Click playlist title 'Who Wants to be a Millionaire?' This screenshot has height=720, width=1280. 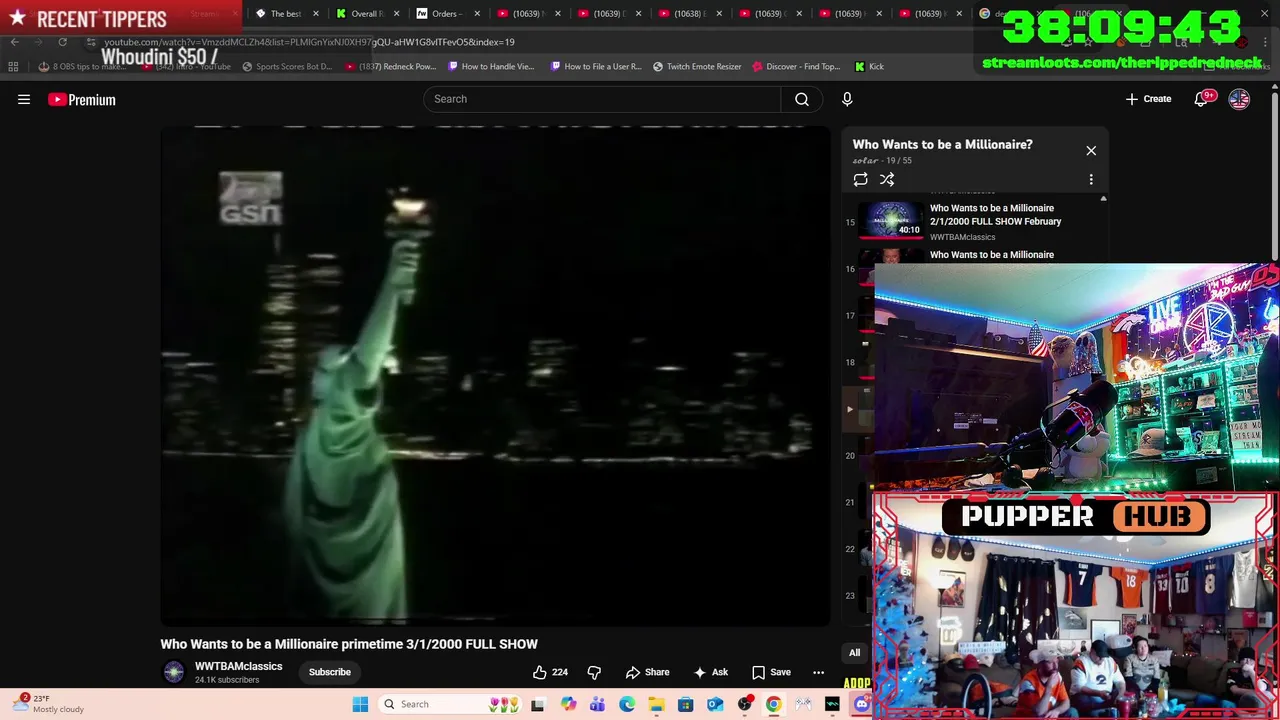pos(942,145)
